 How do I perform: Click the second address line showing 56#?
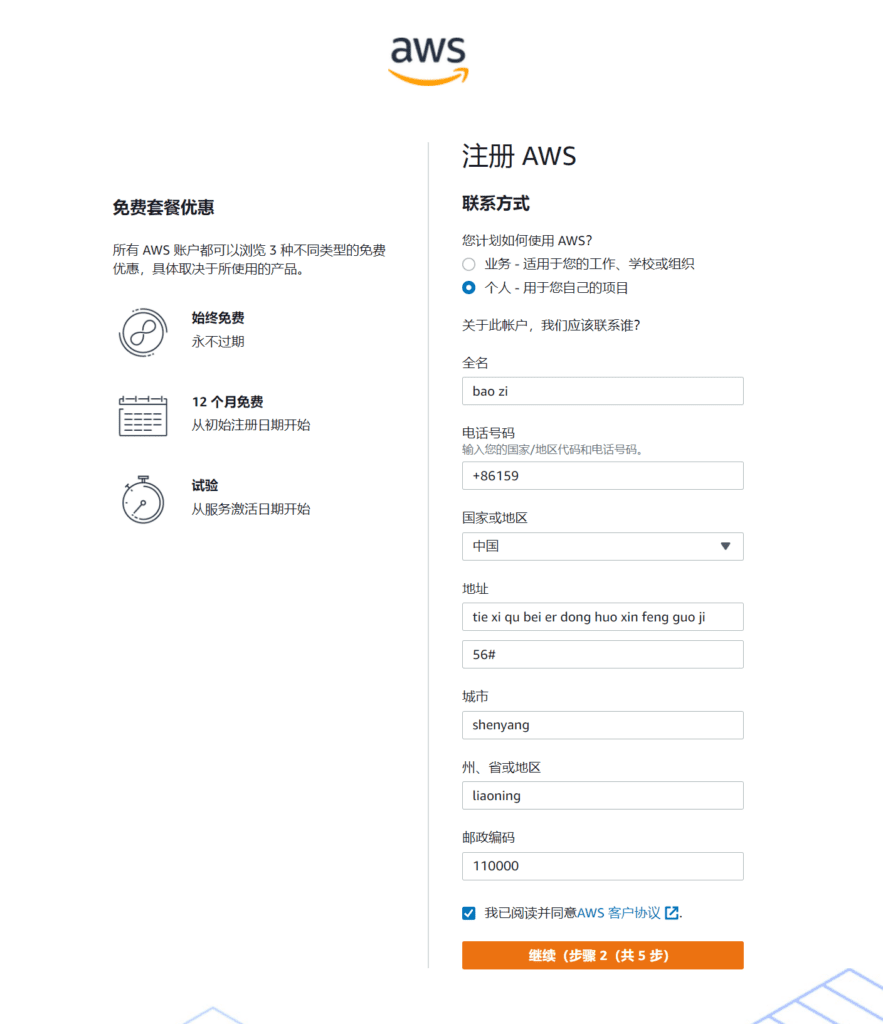coord(602,655)
